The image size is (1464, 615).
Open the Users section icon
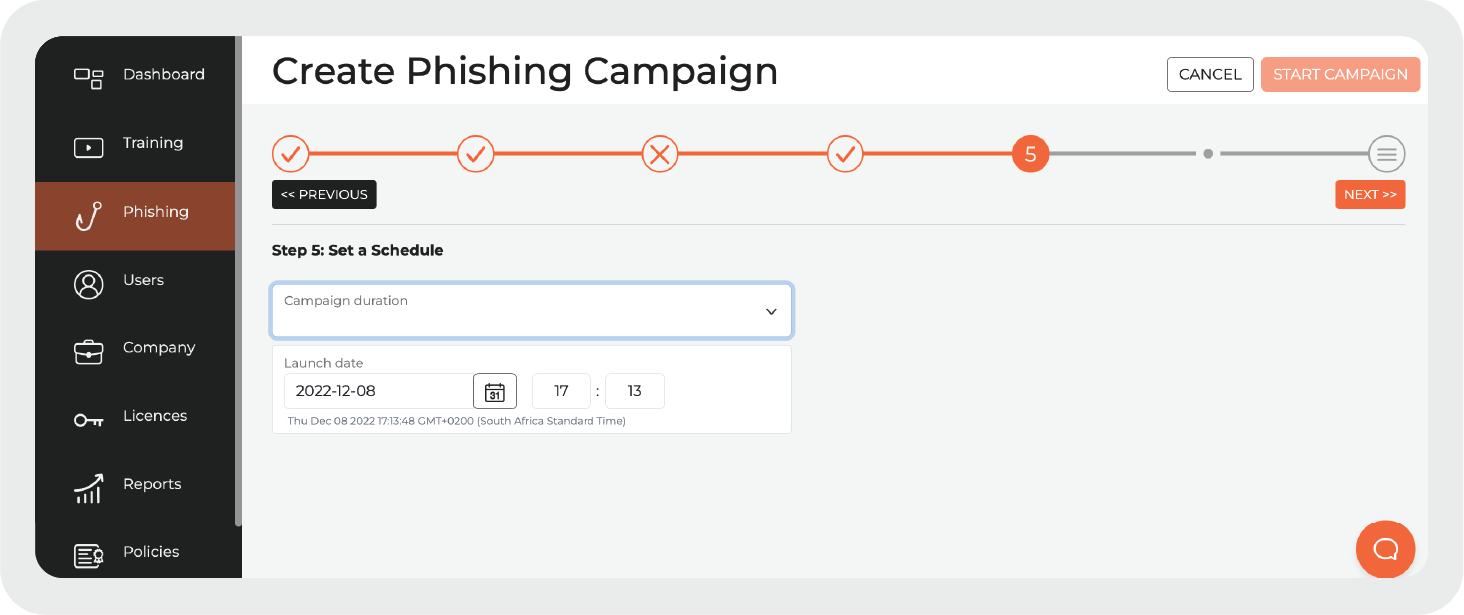89,283
